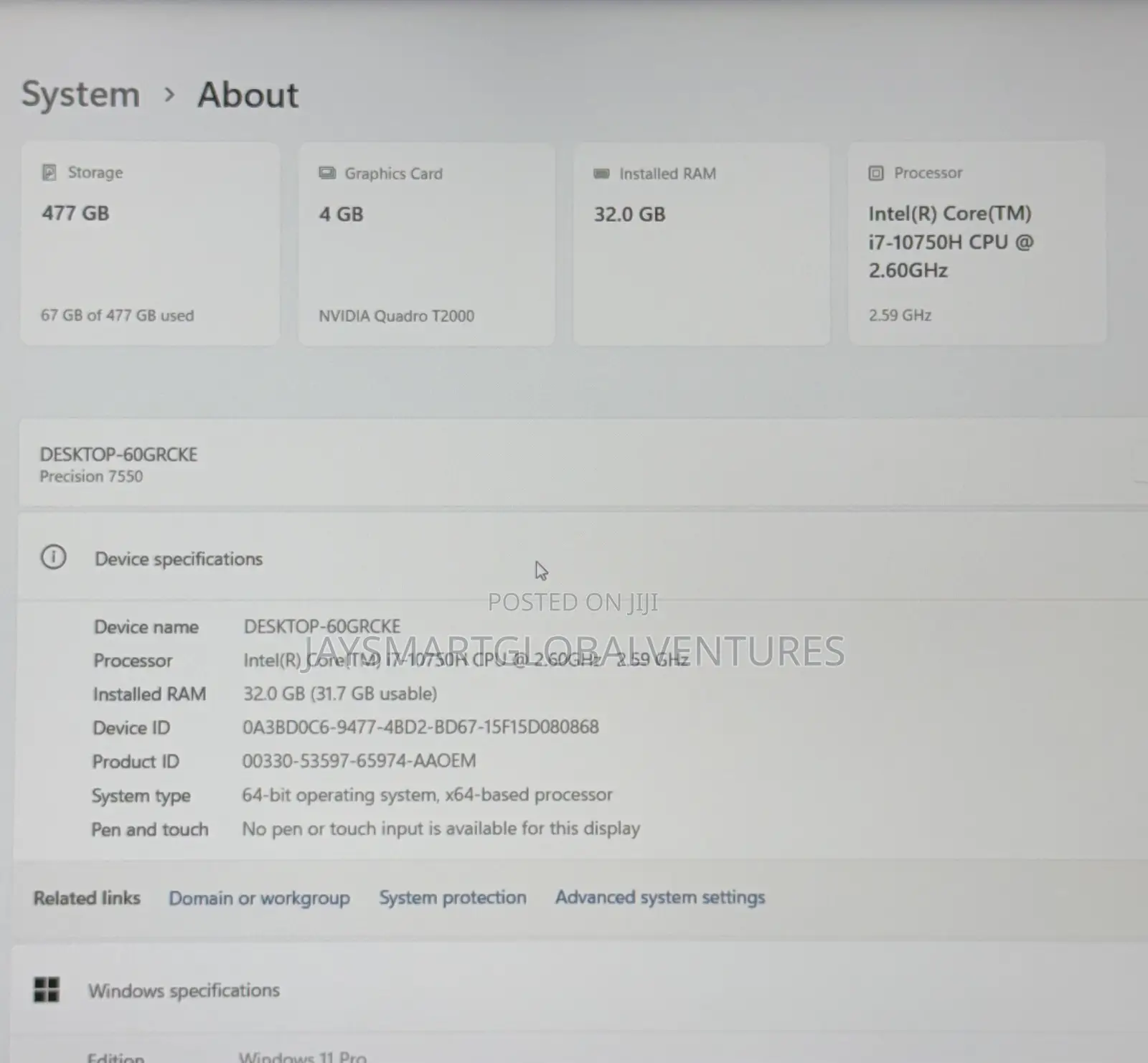This screenshot has height=1063, width=1148.
Task: Click the Device ID value 0A3BD0C6-9477
Action: point(420,727)
